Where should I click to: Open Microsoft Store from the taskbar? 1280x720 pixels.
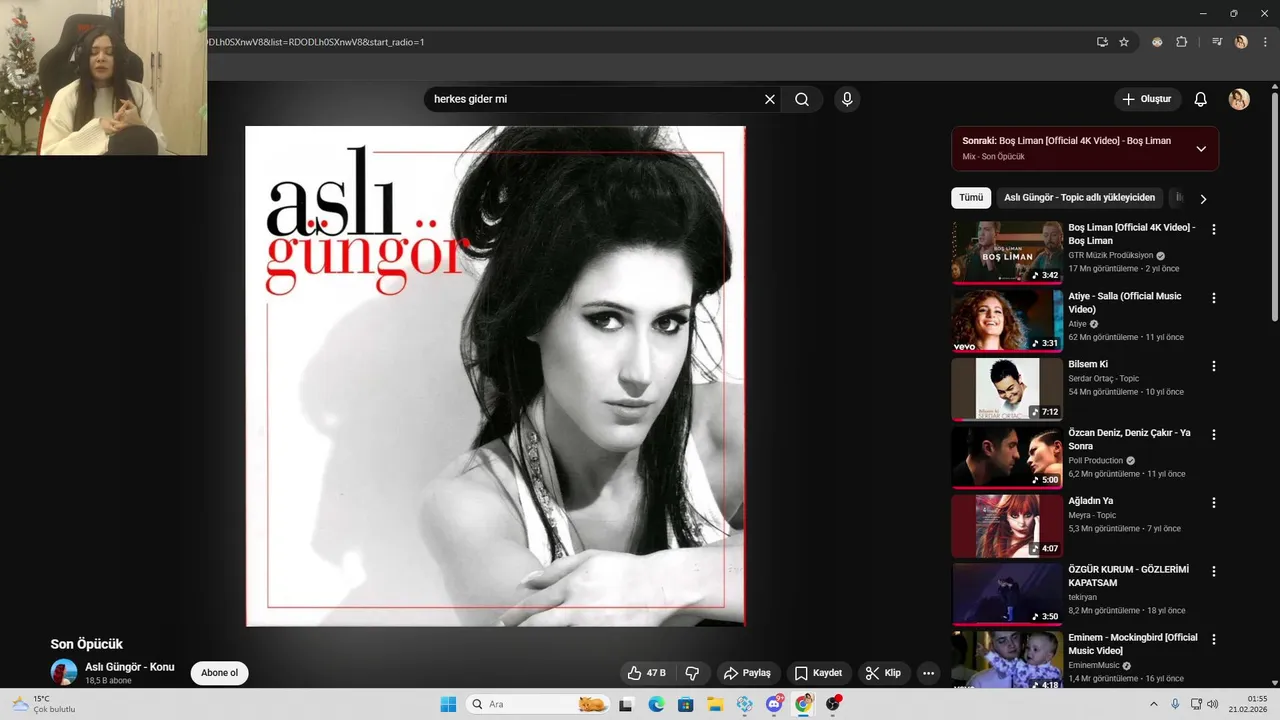pyautogui.click(x=686, y=704)
